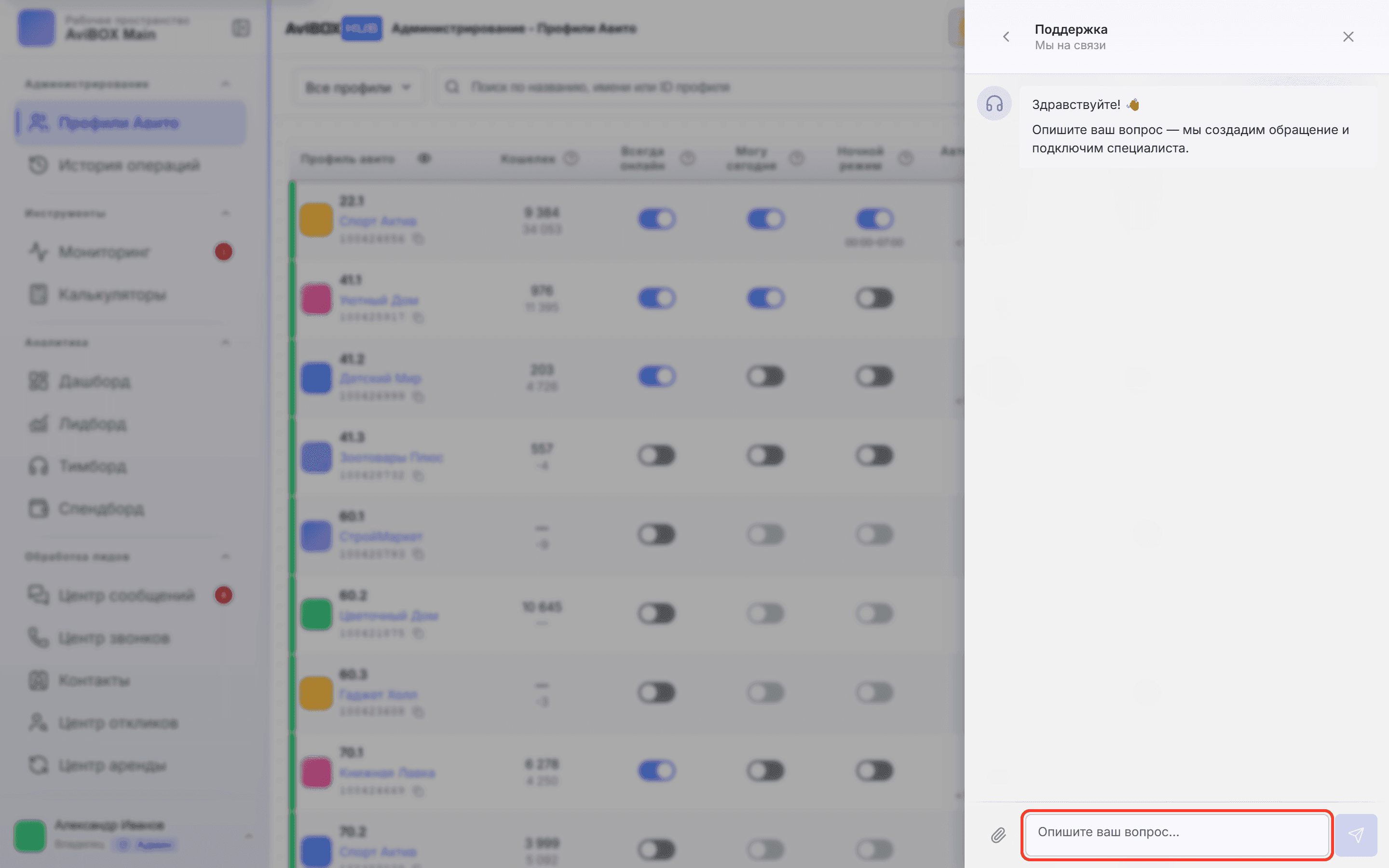Click the orange avatar of profile 22.1
The image size is (1389, 868).
[316, 220]
